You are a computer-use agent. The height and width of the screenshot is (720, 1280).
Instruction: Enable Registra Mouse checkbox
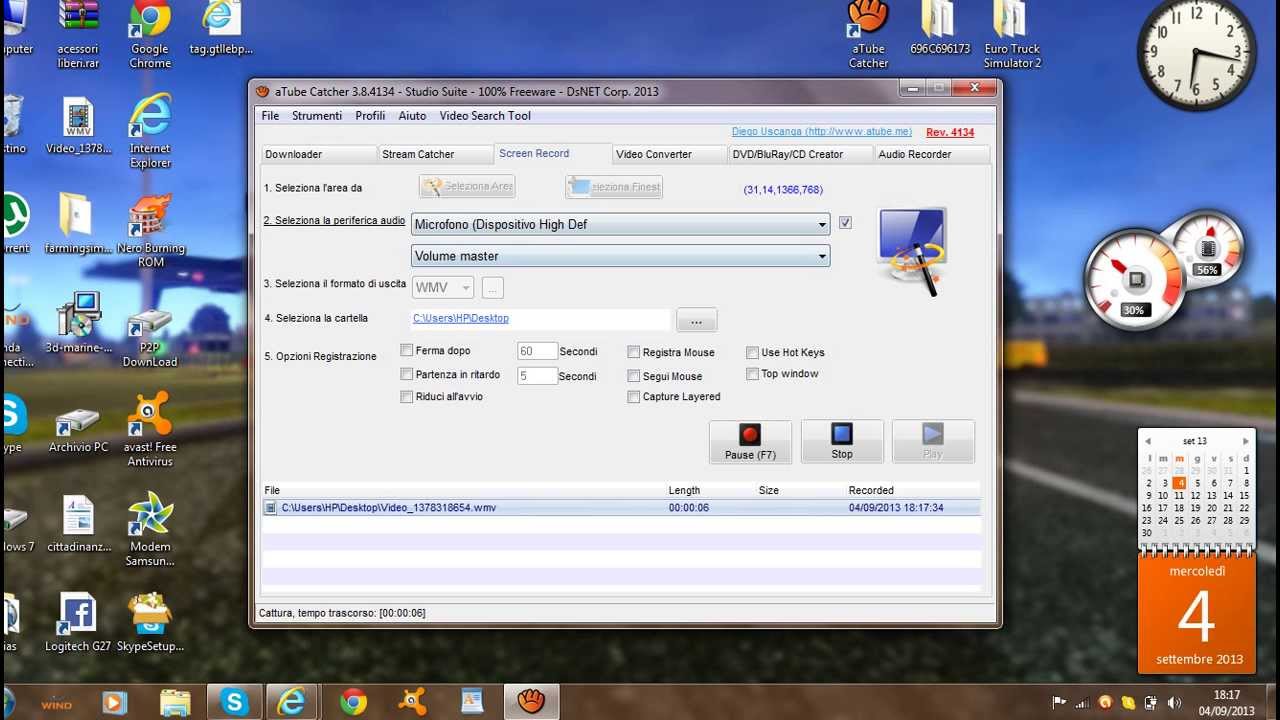click(633, 352)
